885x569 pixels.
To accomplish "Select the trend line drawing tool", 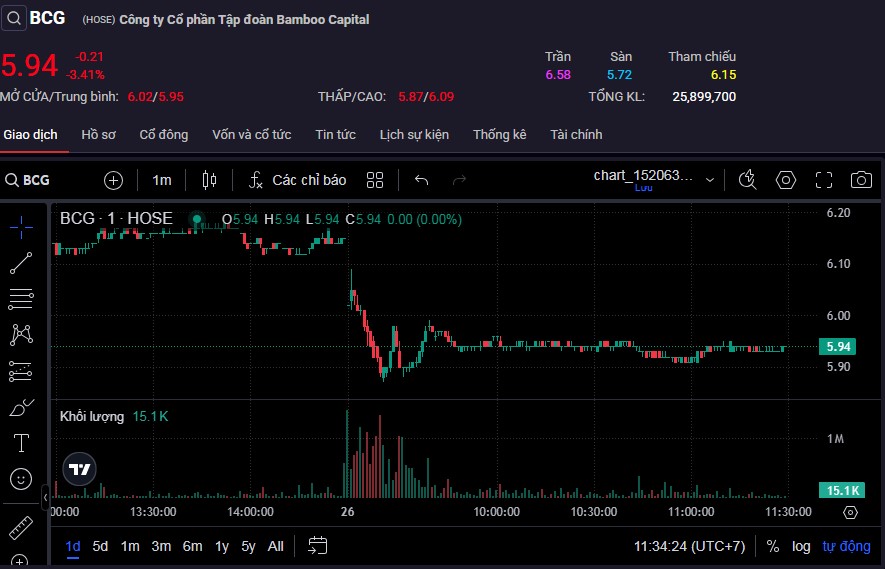I will pyautogui.click(x=21, y=263).
